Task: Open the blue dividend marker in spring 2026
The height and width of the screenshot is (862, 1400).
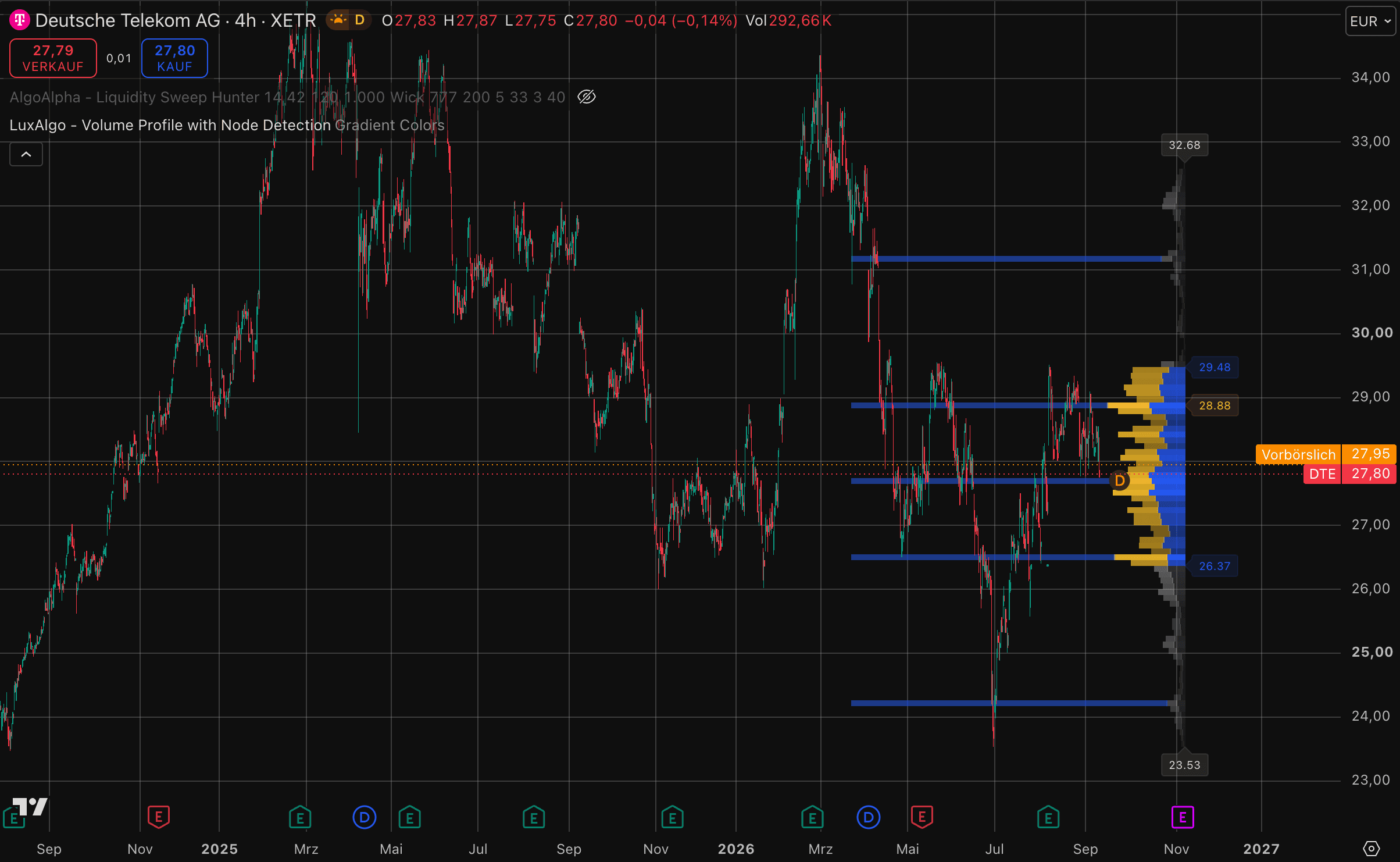Action: pyautogui.click(x=869, y=817)
